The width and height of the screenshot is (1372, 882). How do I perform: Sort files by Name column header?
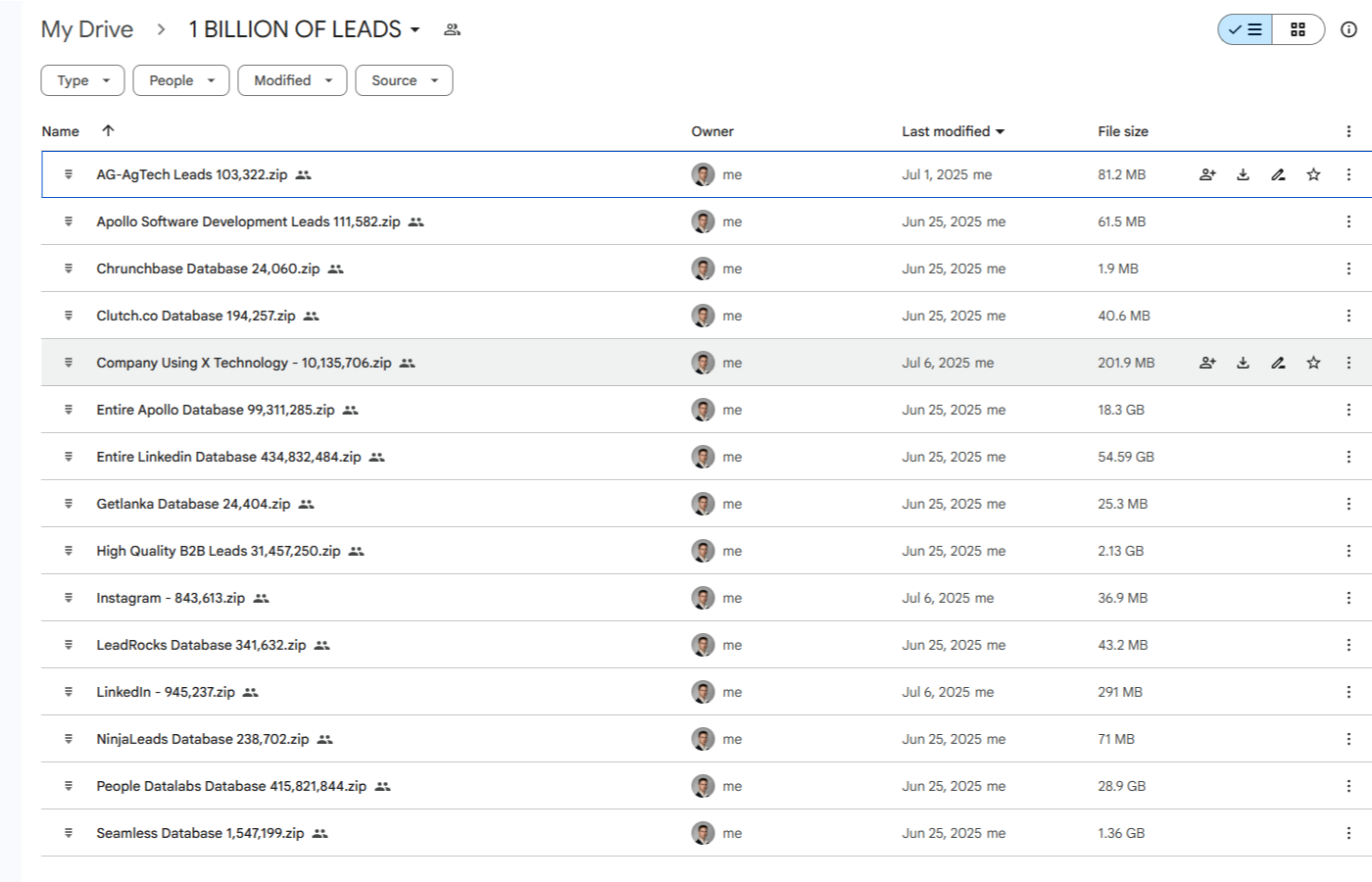pyautogui.click(x=61, y=131)
